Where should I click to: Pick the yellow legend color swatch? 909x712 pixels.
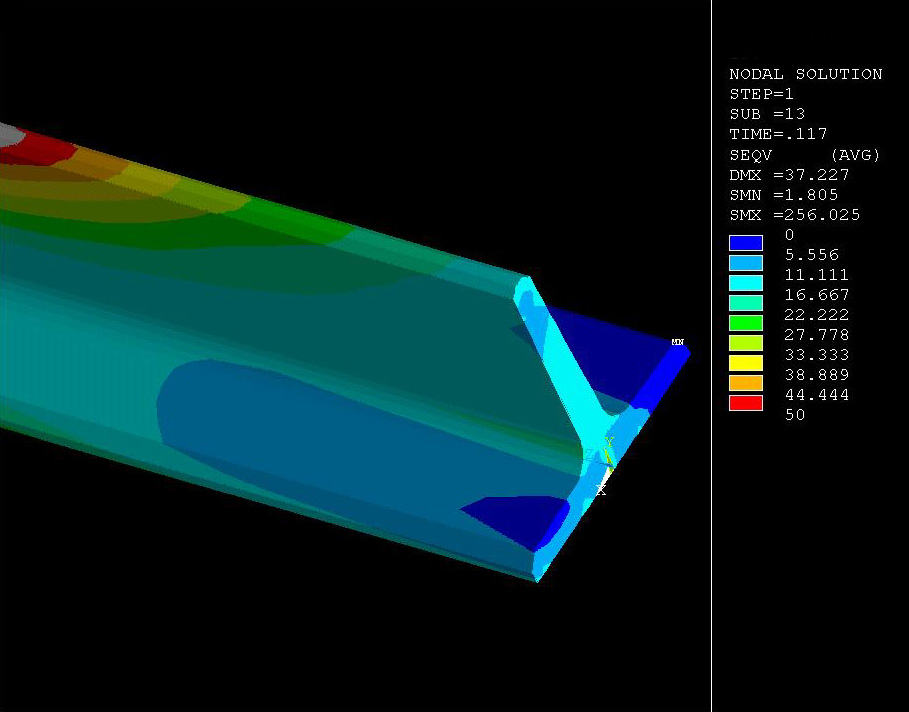tap(746, 363)
